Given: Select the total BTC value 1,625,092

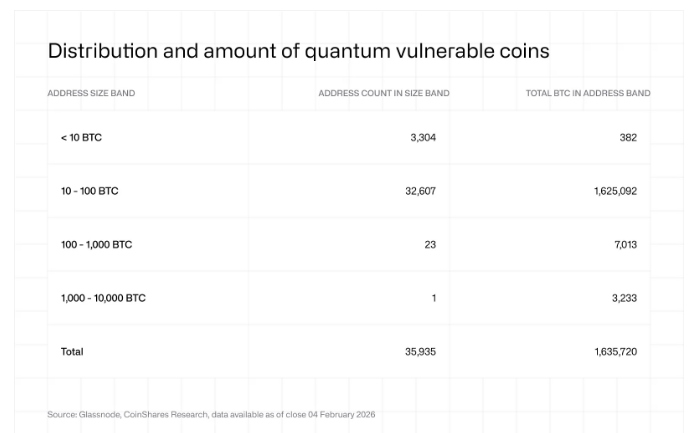Looking at the screenshot, I should coord(615,191).
